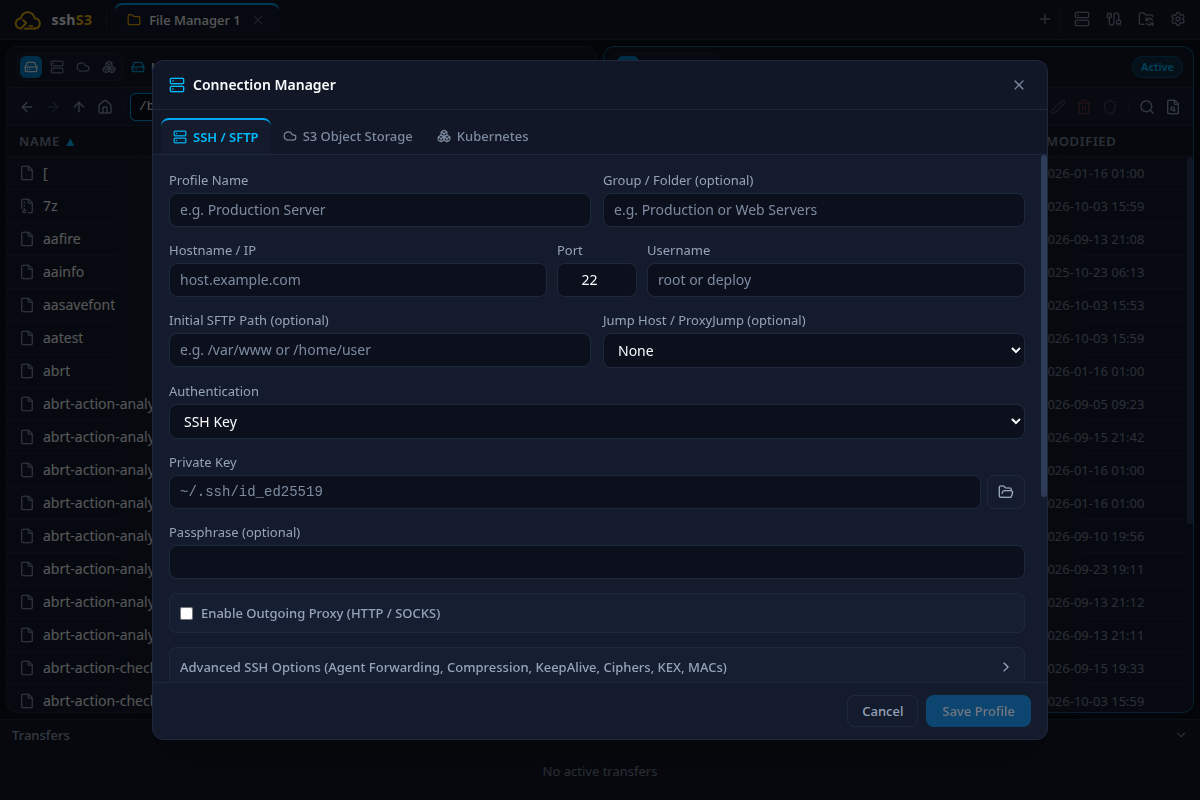This screenshot has height=800, width=1200.
Task: Focus the Private Key path field
Action: pos(574,492)
